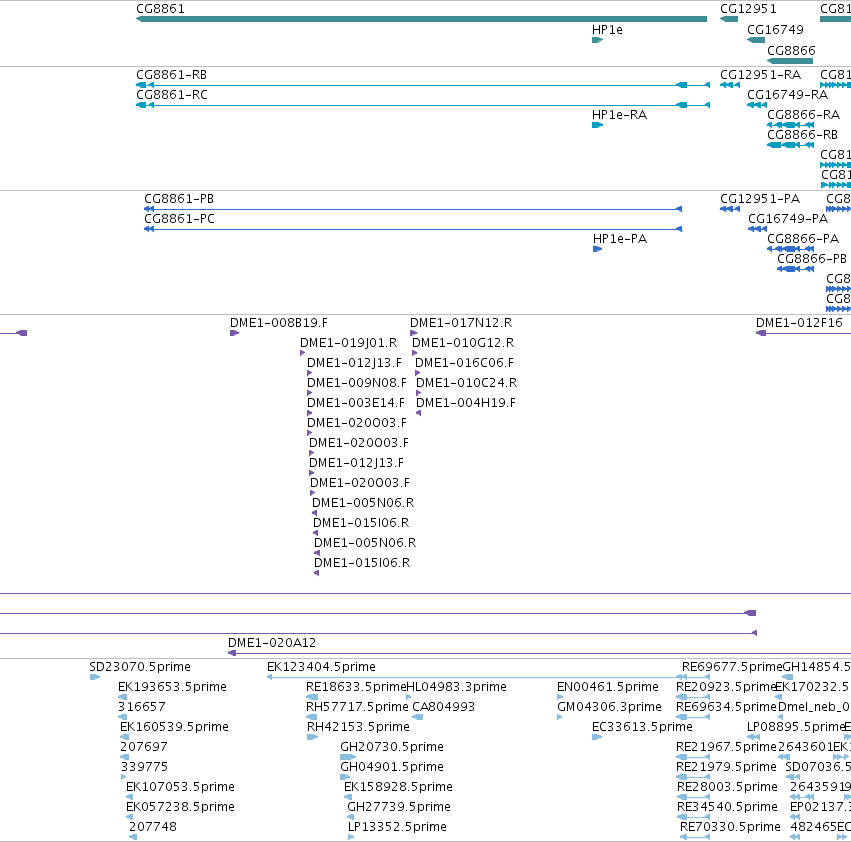Click transcript CG8861-RB
Screen dimensions: 851x842
[171, 74]
